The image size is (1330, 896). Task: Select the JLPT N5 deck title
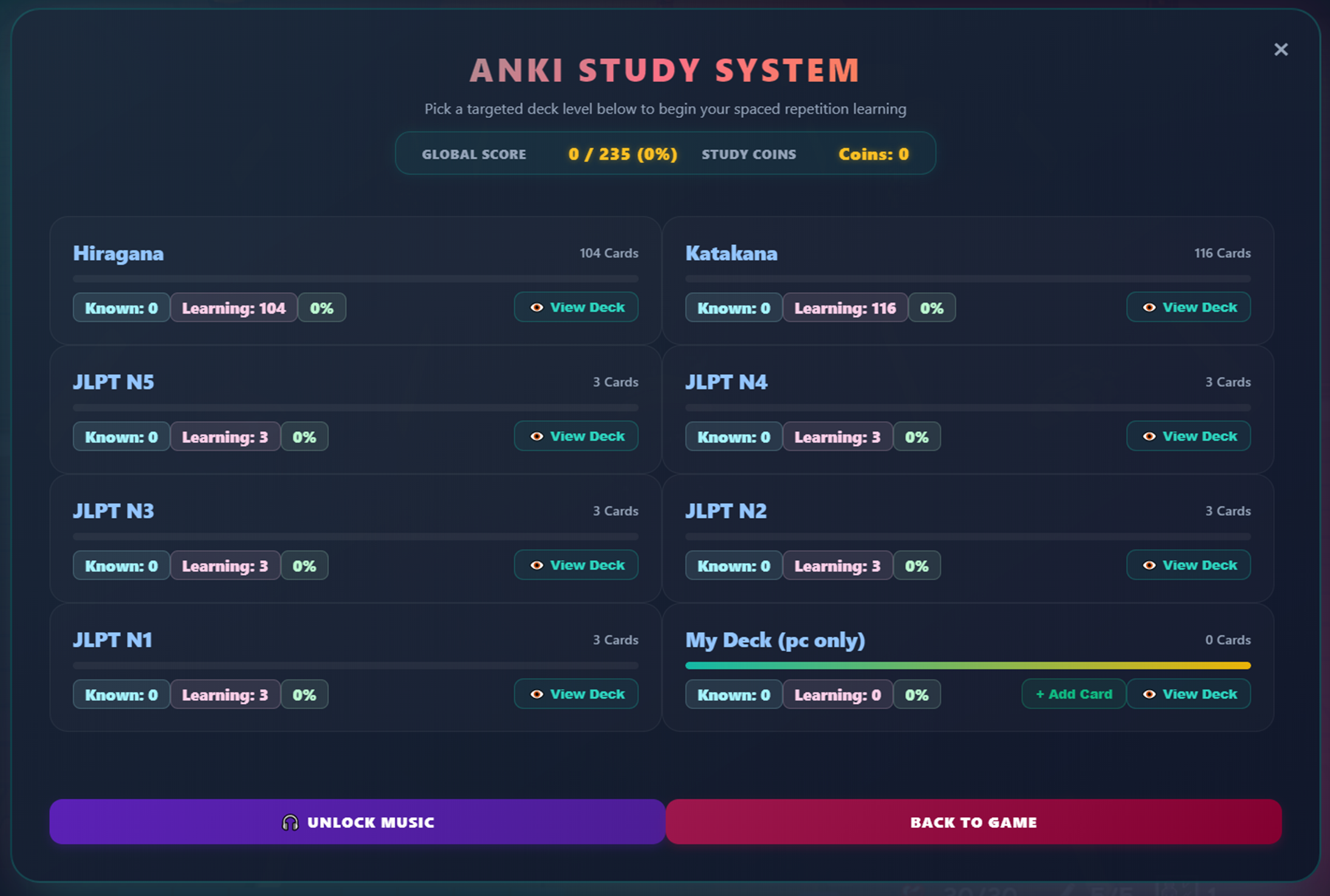point(114,382)
